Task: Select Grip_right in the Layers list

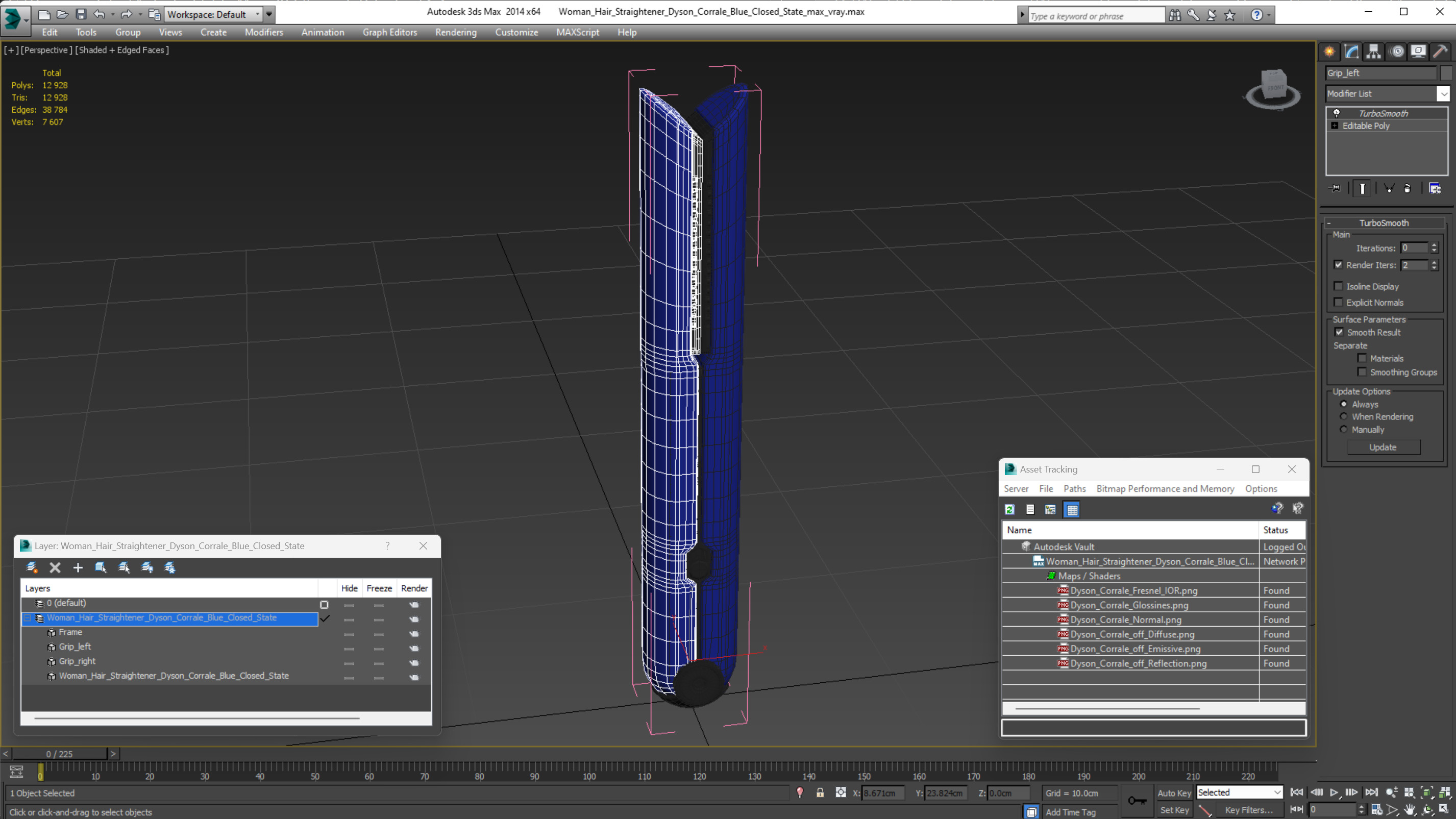Action: (x=77, y=661)
